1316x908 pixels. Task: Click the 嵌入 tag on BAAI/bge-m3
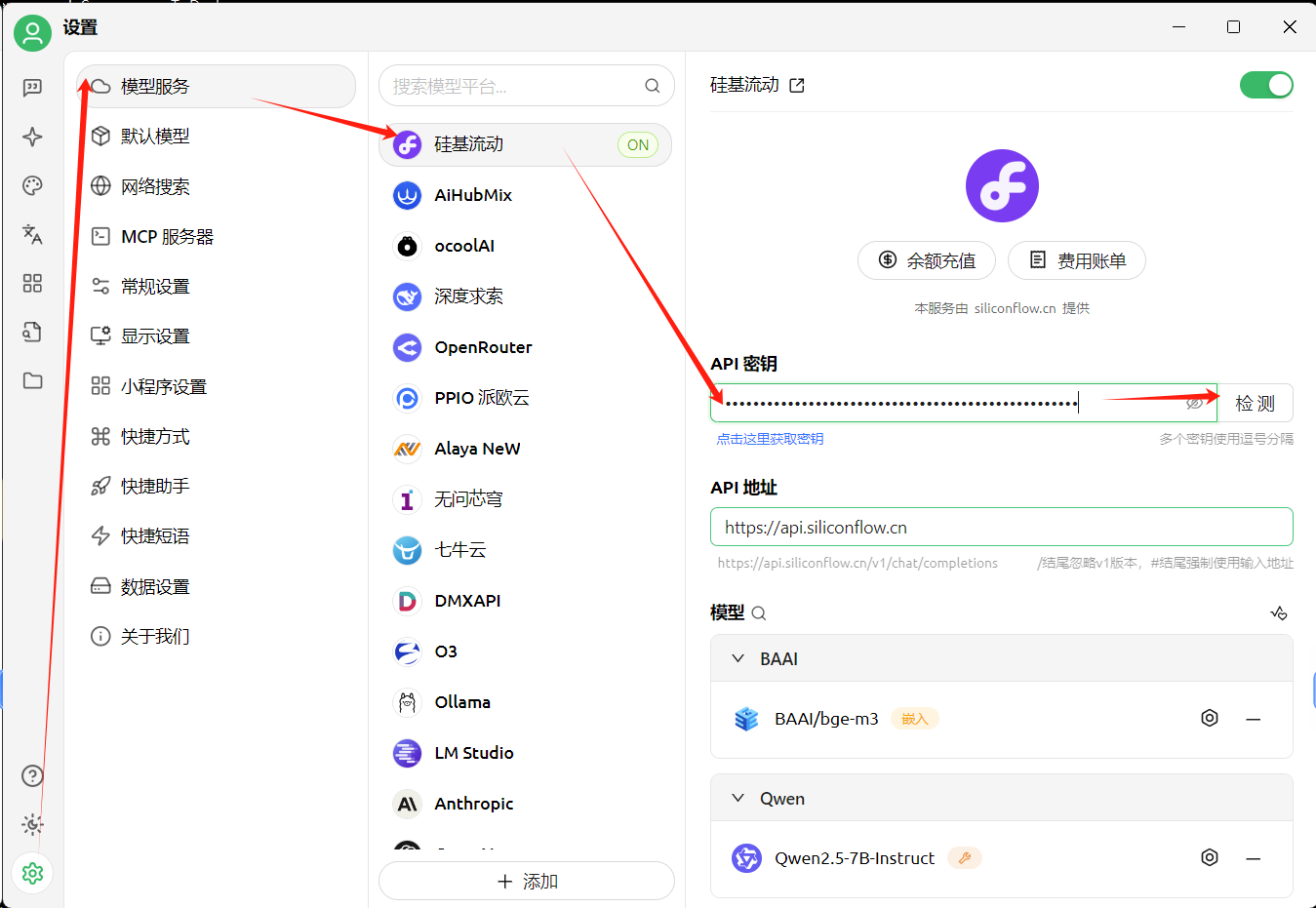pos(915,719)
